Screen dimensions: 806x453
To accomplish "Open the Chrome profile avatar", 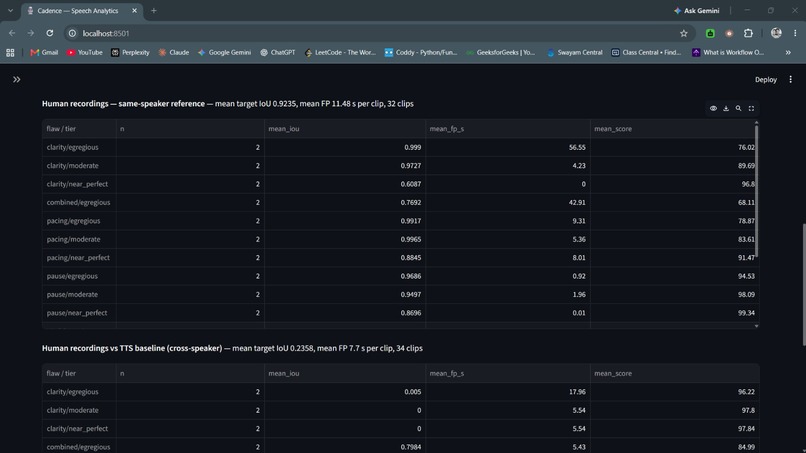I will pyautogui.click(x=776, y=33).
